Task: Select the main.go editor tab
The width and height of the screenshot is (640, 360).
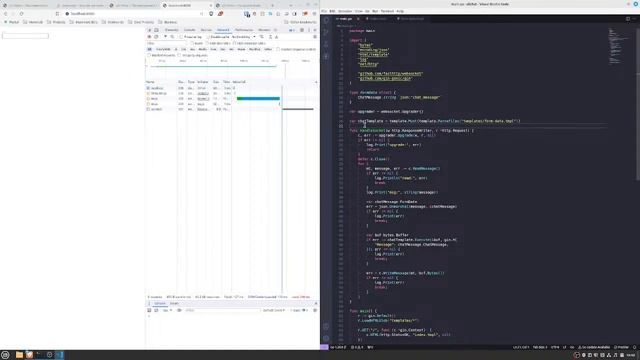Action: [x=346, y=19]
